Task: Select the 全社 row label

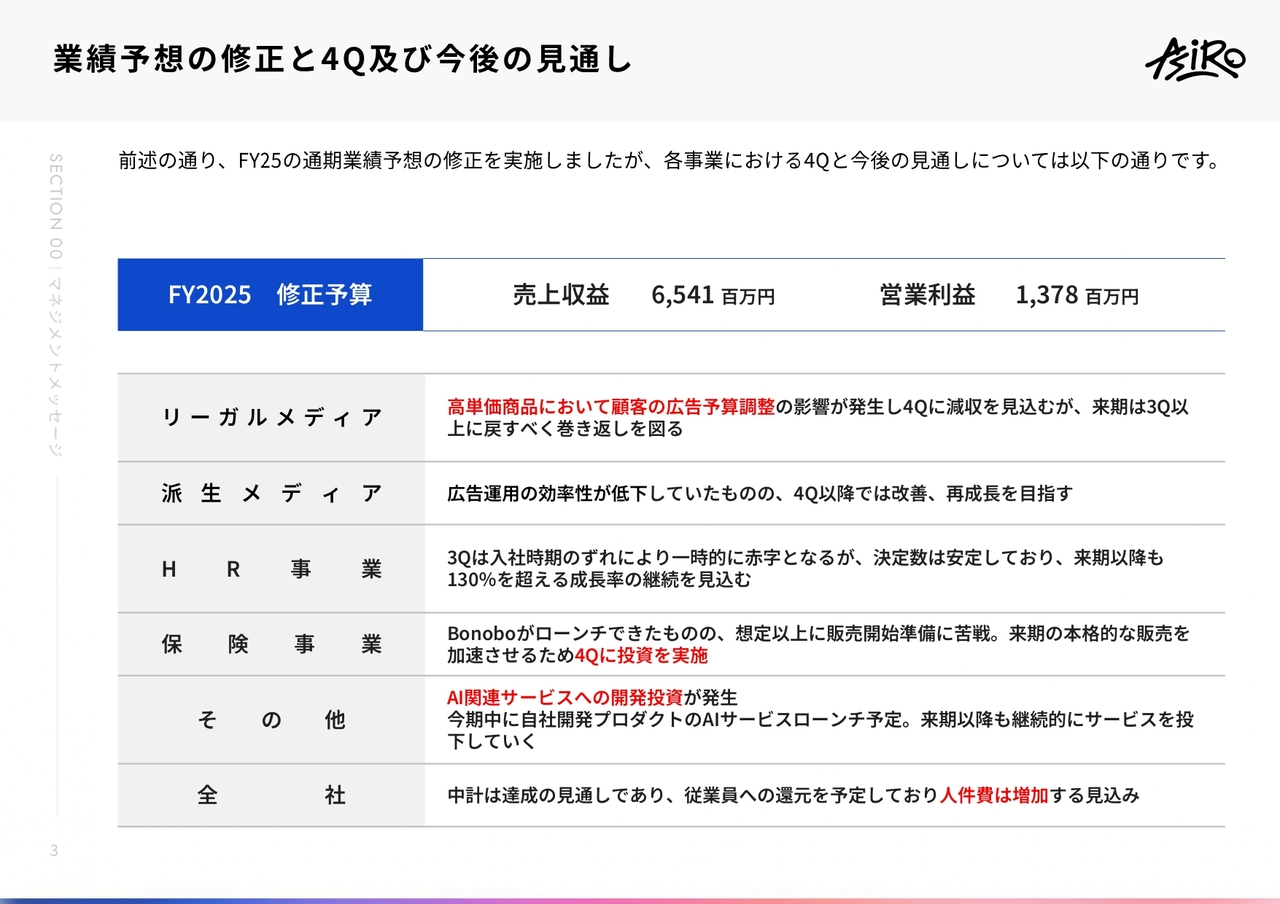Action: pyautogui.click(x=271, y=796)
